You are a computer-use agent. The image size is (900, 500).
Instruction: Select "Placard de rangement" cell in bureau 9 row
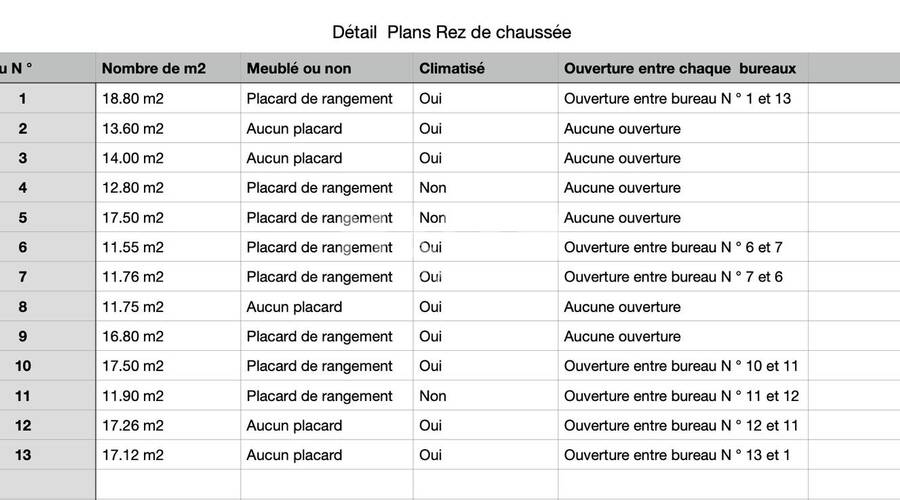pyautogui.click(x=319, y=336)
